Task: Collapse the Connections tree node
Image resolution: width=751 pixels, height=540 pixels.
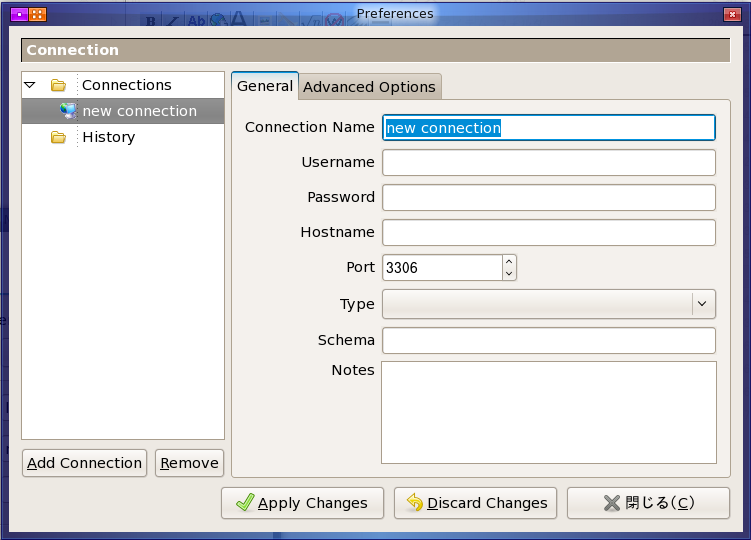Action: pyautogui.click(x=30, y=85)
